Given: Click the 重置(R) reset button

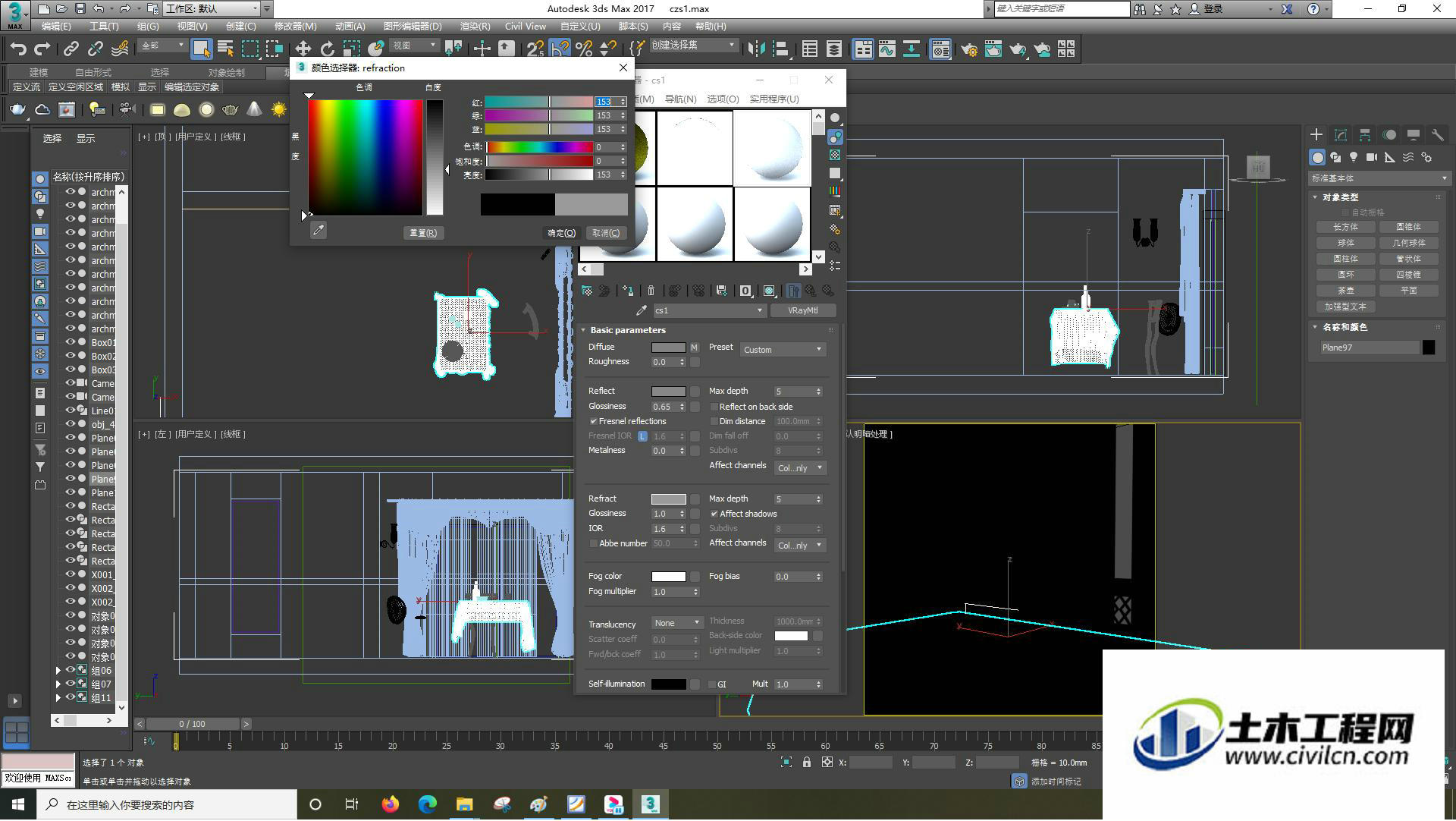Looking at the screenshot, I should [x=423, y=233].
